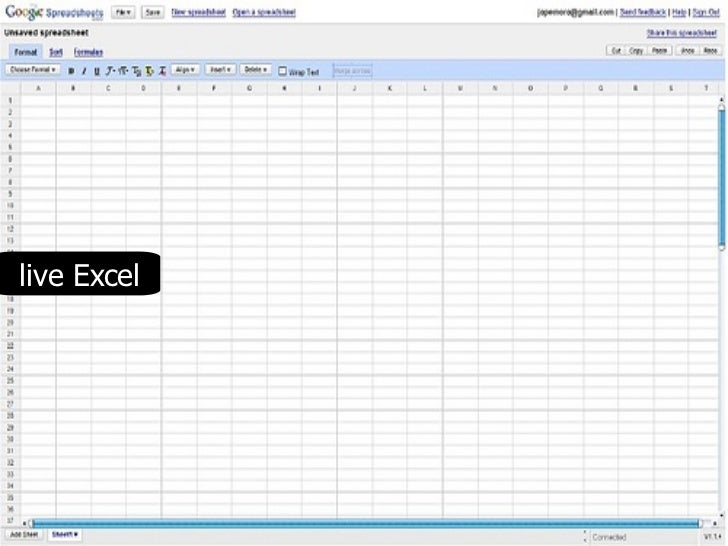Click the remove formatting icon
The image size is (728, 546).
pyautogui.click(x=162, y=71)
